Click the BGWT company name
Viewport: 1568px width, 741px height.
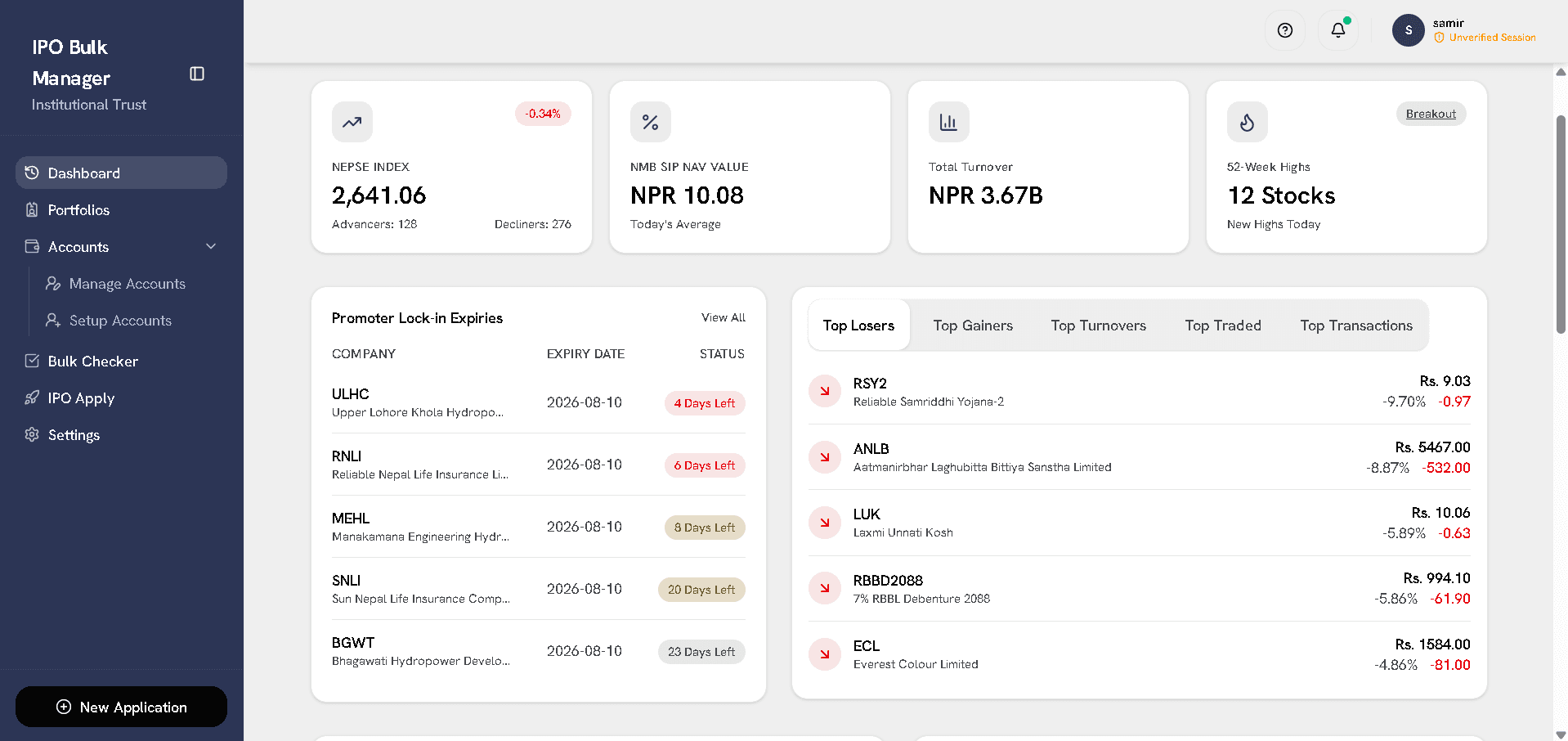tap(353, 642)
